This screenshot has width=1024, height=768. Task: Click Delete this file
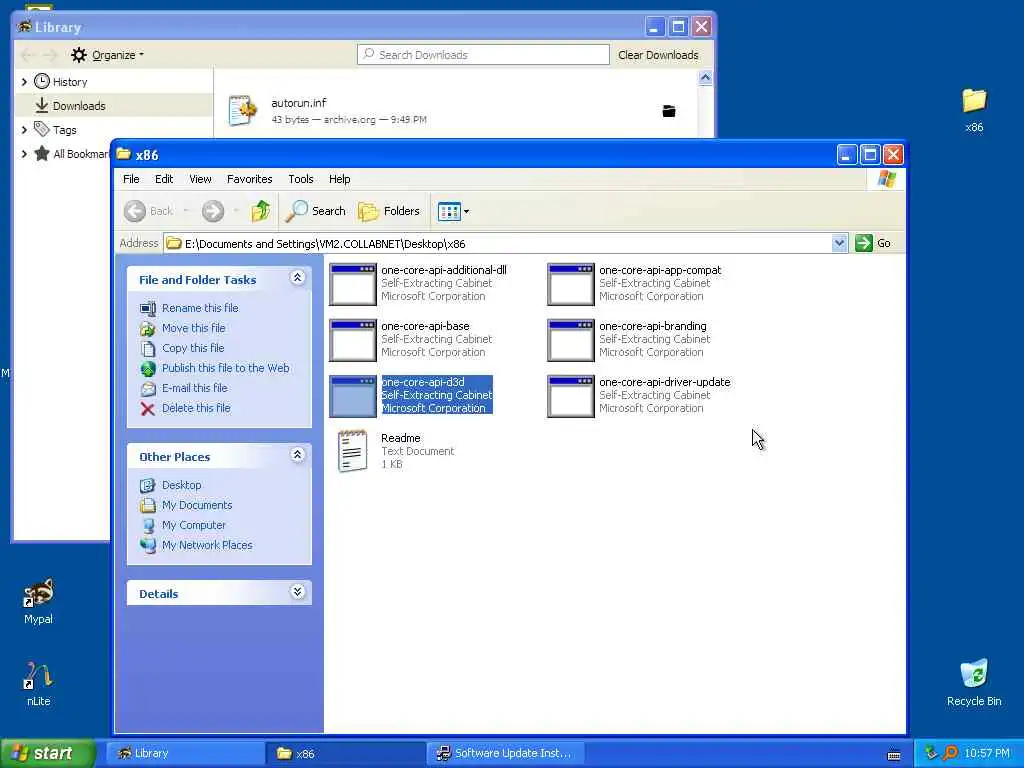(196, 408)
